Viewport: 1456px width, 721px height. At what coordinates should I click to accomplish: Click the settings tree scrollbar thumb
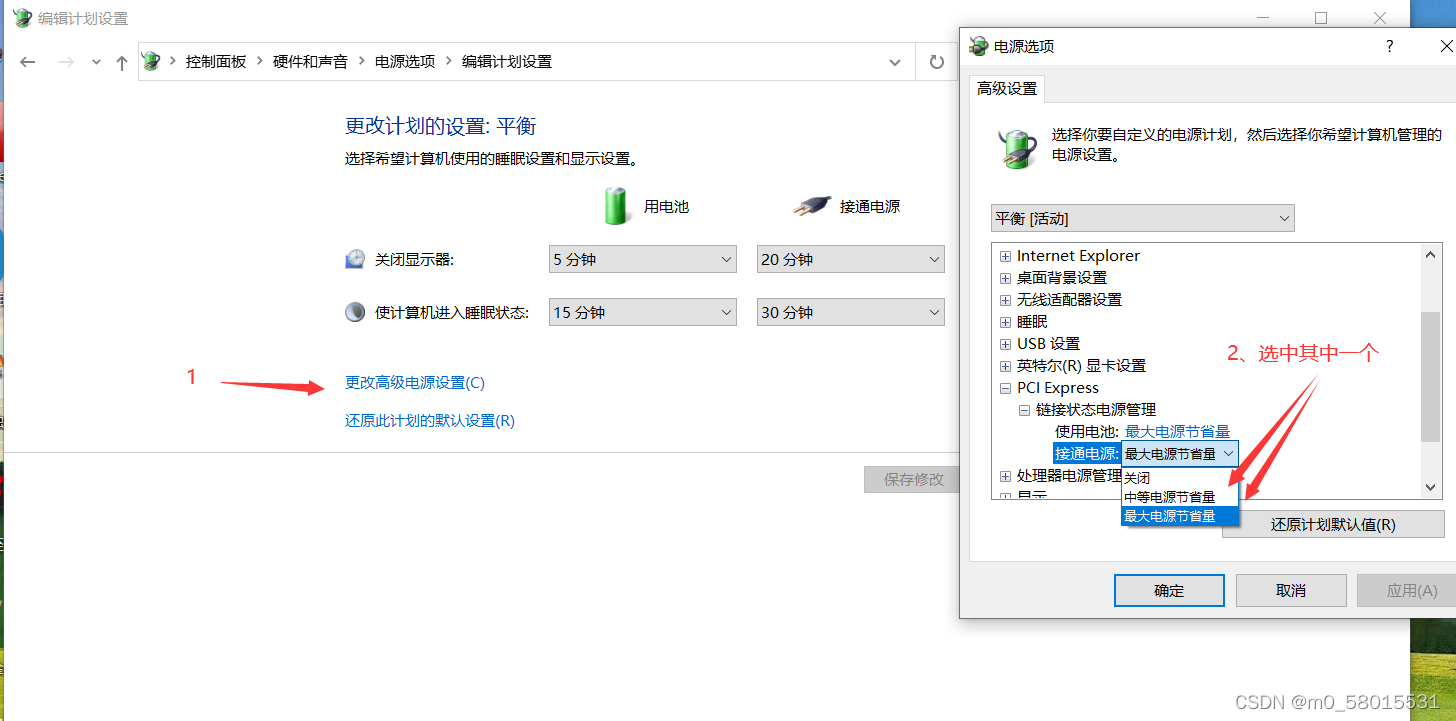1431,377
